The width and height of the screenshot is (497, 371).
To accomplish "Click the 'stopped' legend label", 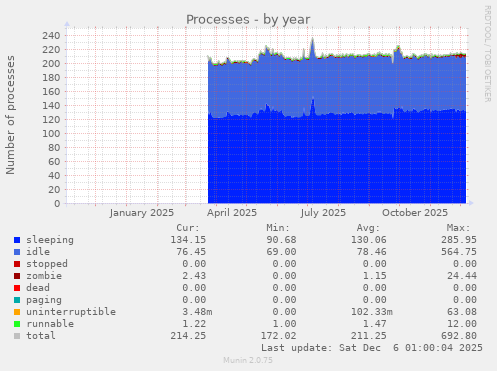I will click(x=47, y=264).
